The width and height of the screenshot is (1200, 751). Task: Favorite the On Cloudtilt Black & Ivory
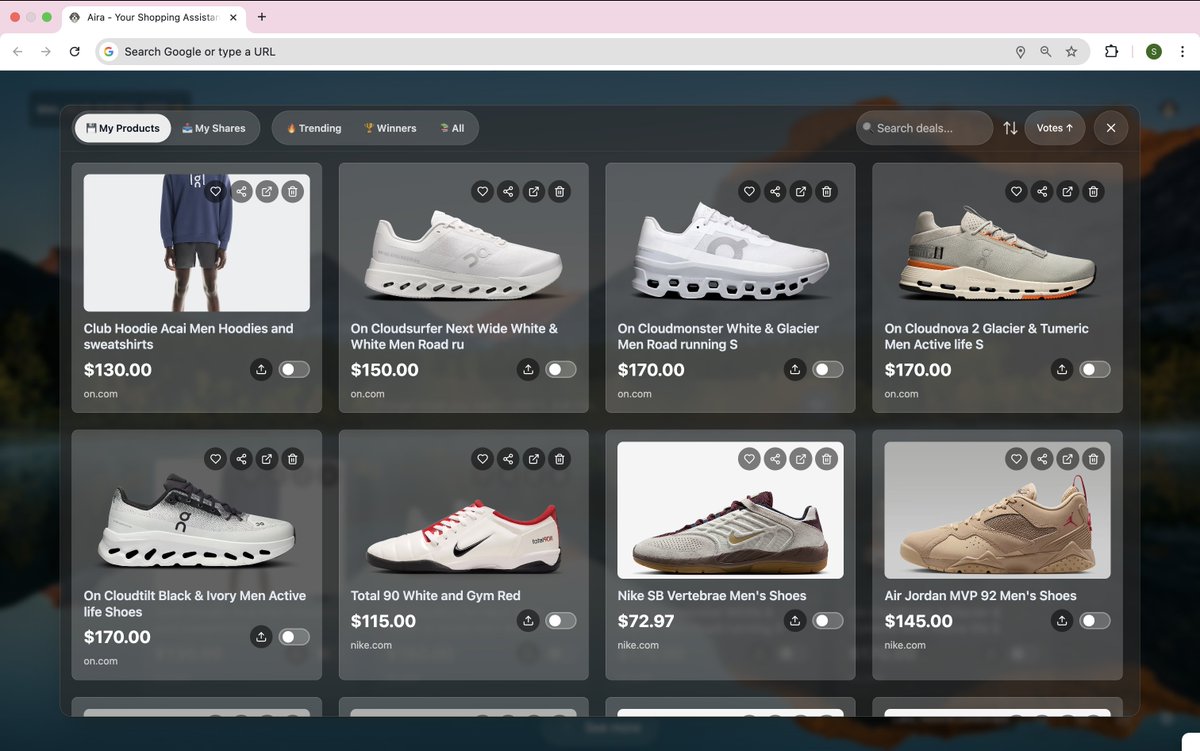215,458
